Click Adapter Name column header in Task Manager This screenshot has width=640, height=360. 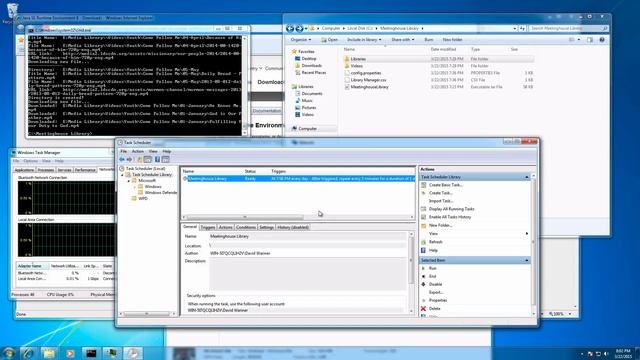30,266
